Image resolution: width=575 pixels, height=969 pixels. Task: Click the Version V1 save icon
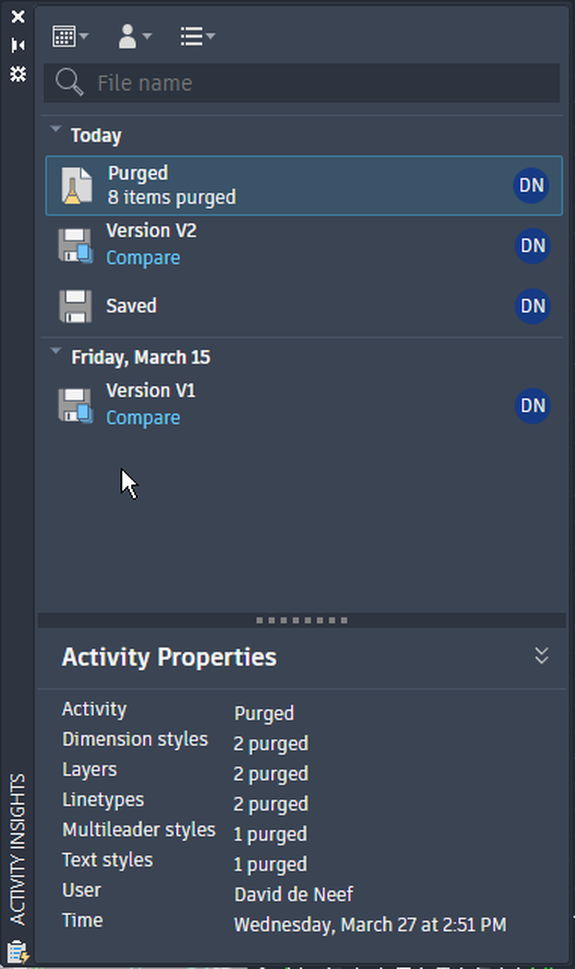75,405
